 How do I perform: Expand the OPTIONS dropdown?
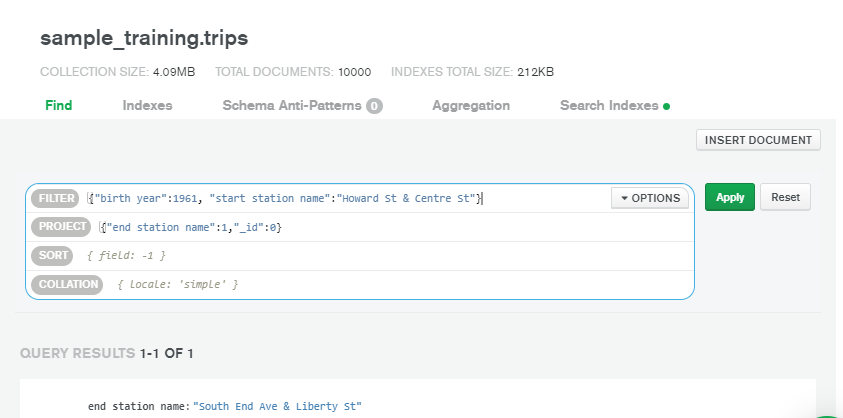coord(650,198)
